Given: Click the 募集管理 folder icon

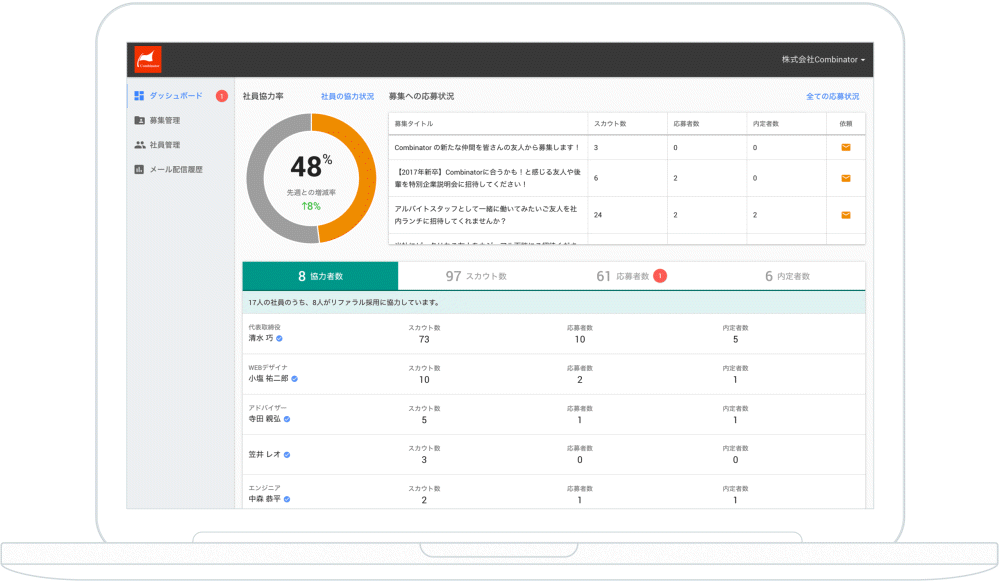Looking at the screenshot, I should (139, 120).
